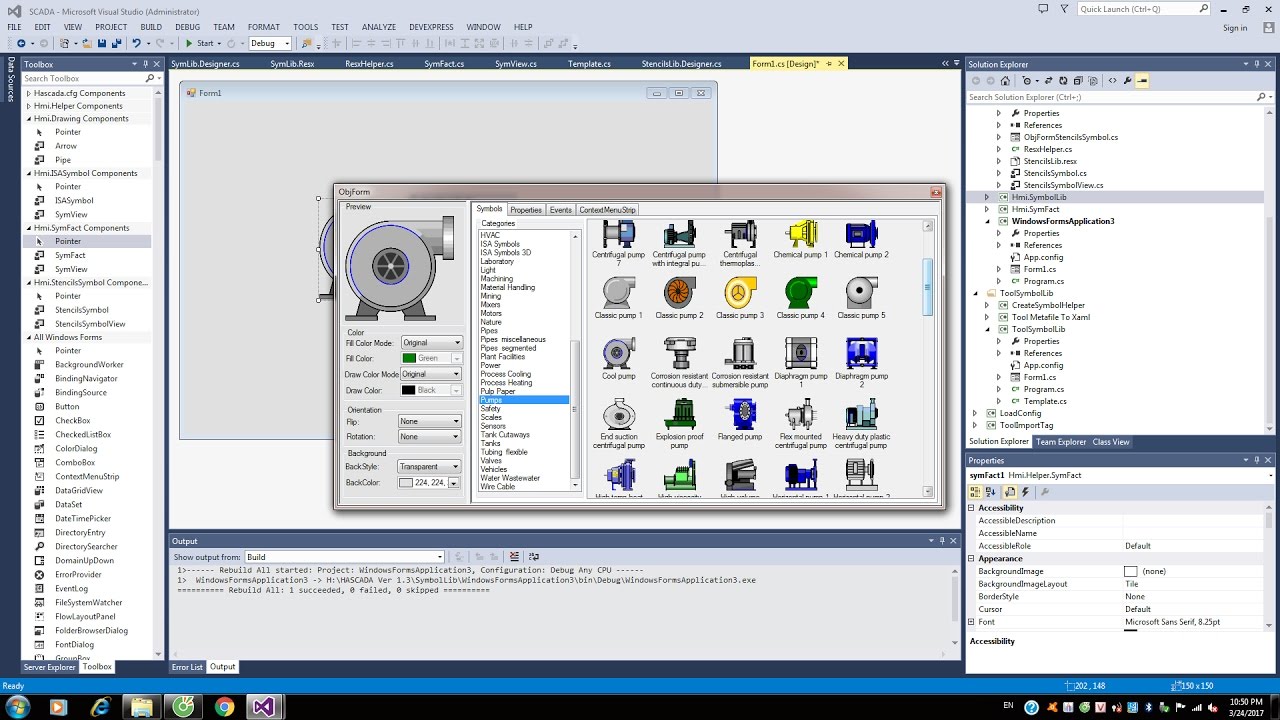Expand the Hmi.SymFact project node
Viewport: 1280px width, 720px height.
(x=987, y=209)
